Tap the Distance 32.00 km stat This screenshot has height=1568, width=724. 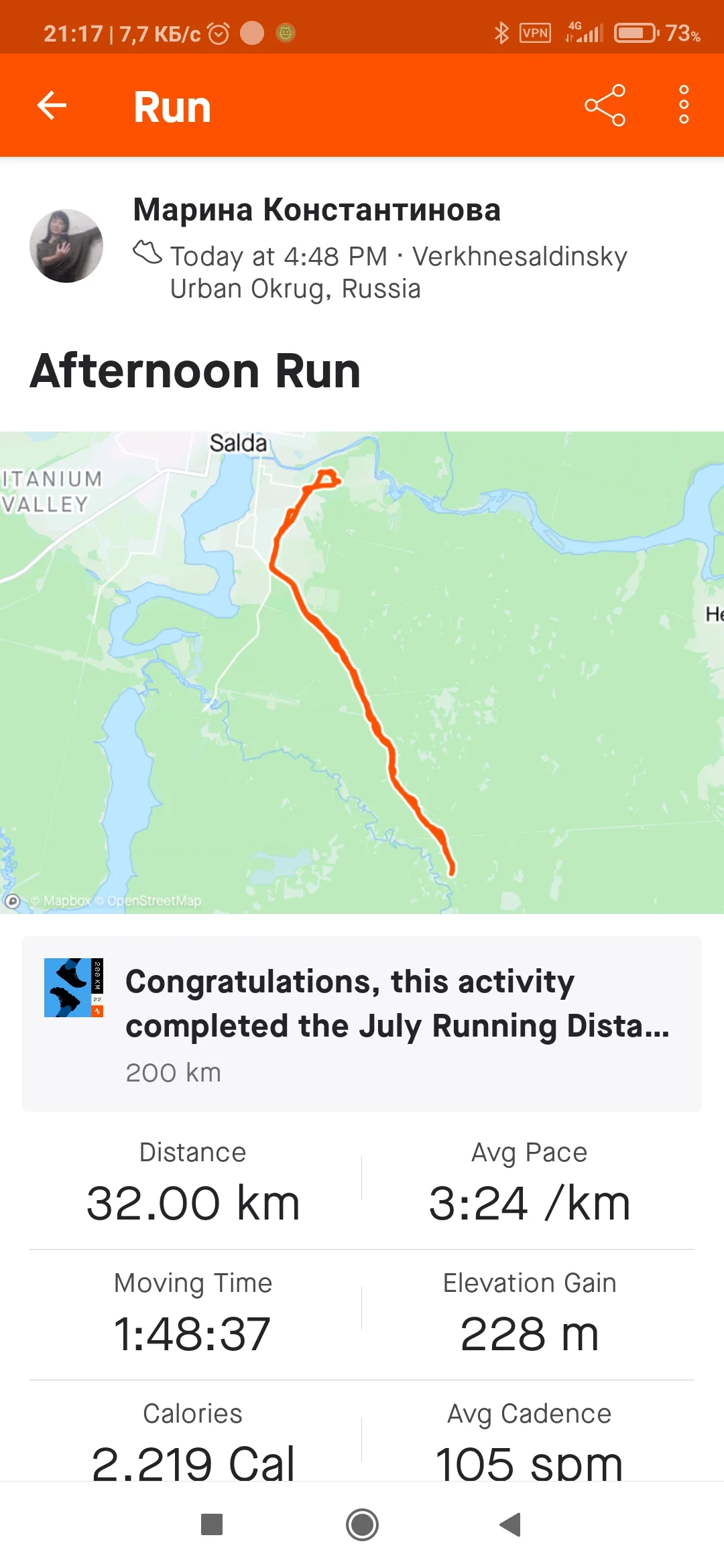tap(193, 1184)
